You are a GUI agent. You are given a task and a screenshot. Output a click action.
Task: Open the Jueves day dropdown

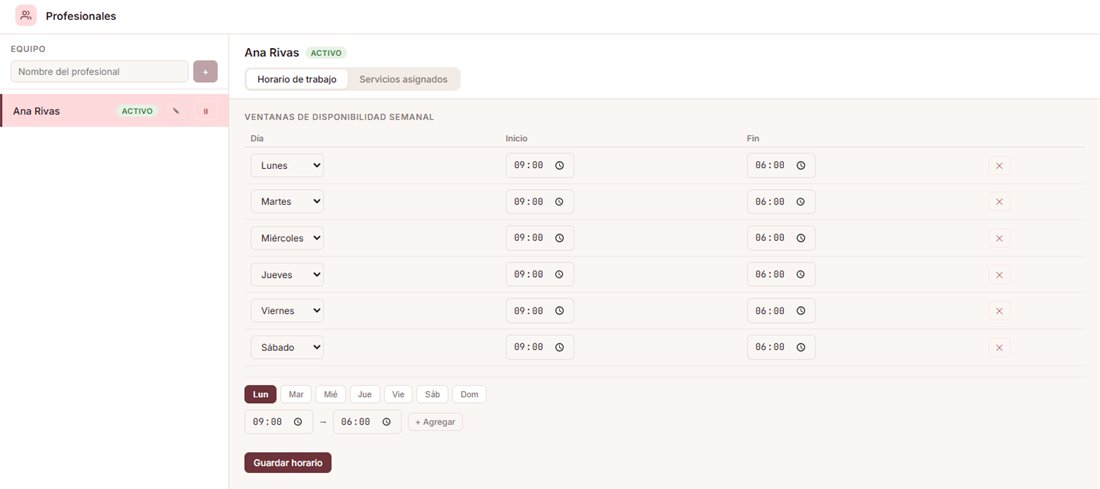[287, 274]
